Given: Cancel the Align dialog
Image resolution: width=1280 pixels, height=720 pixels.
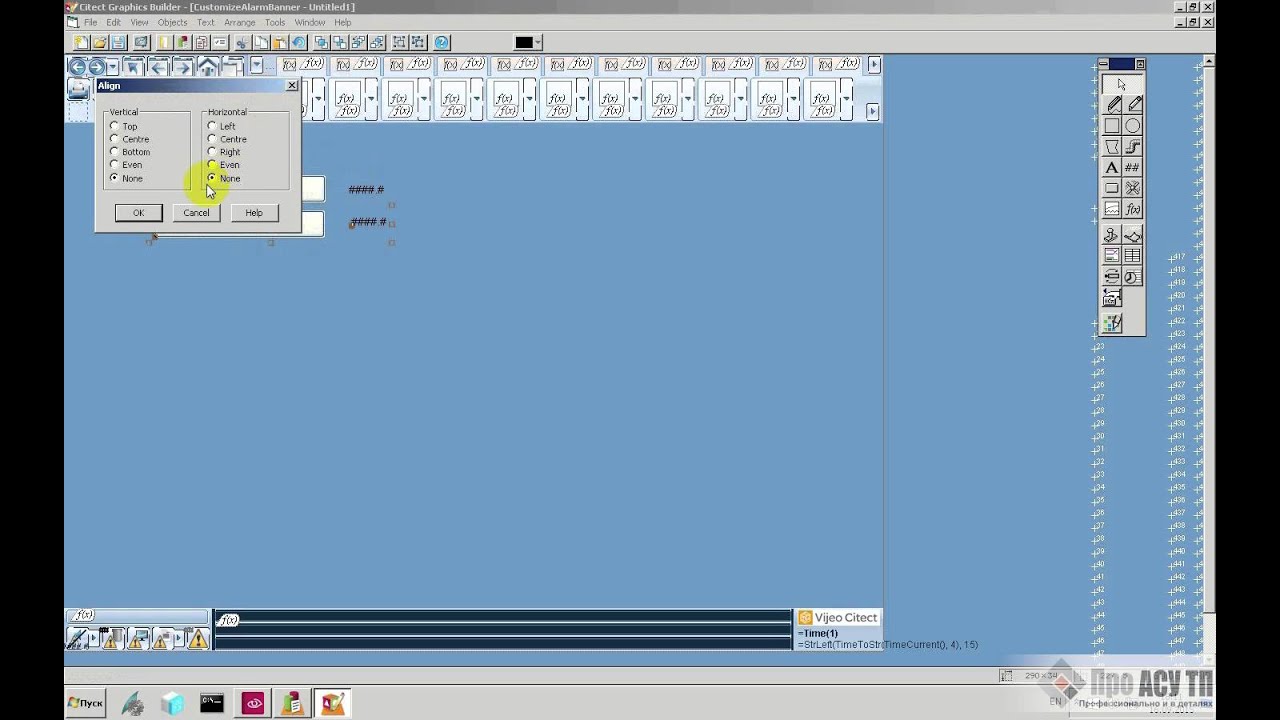Looking at the screenshot, I should click(196, 213).
